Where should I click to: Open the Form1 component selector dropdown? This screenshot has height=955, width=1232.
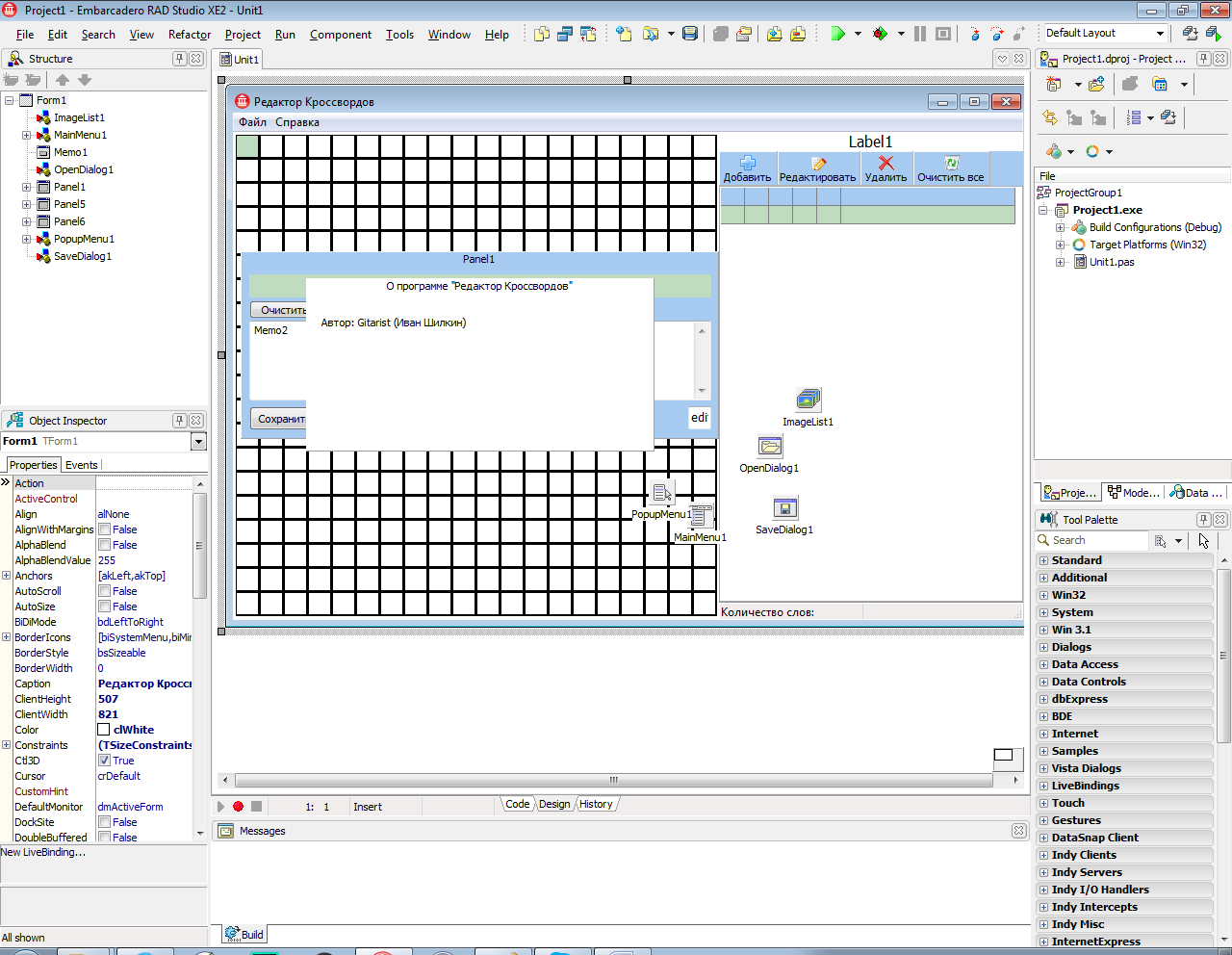198,441
